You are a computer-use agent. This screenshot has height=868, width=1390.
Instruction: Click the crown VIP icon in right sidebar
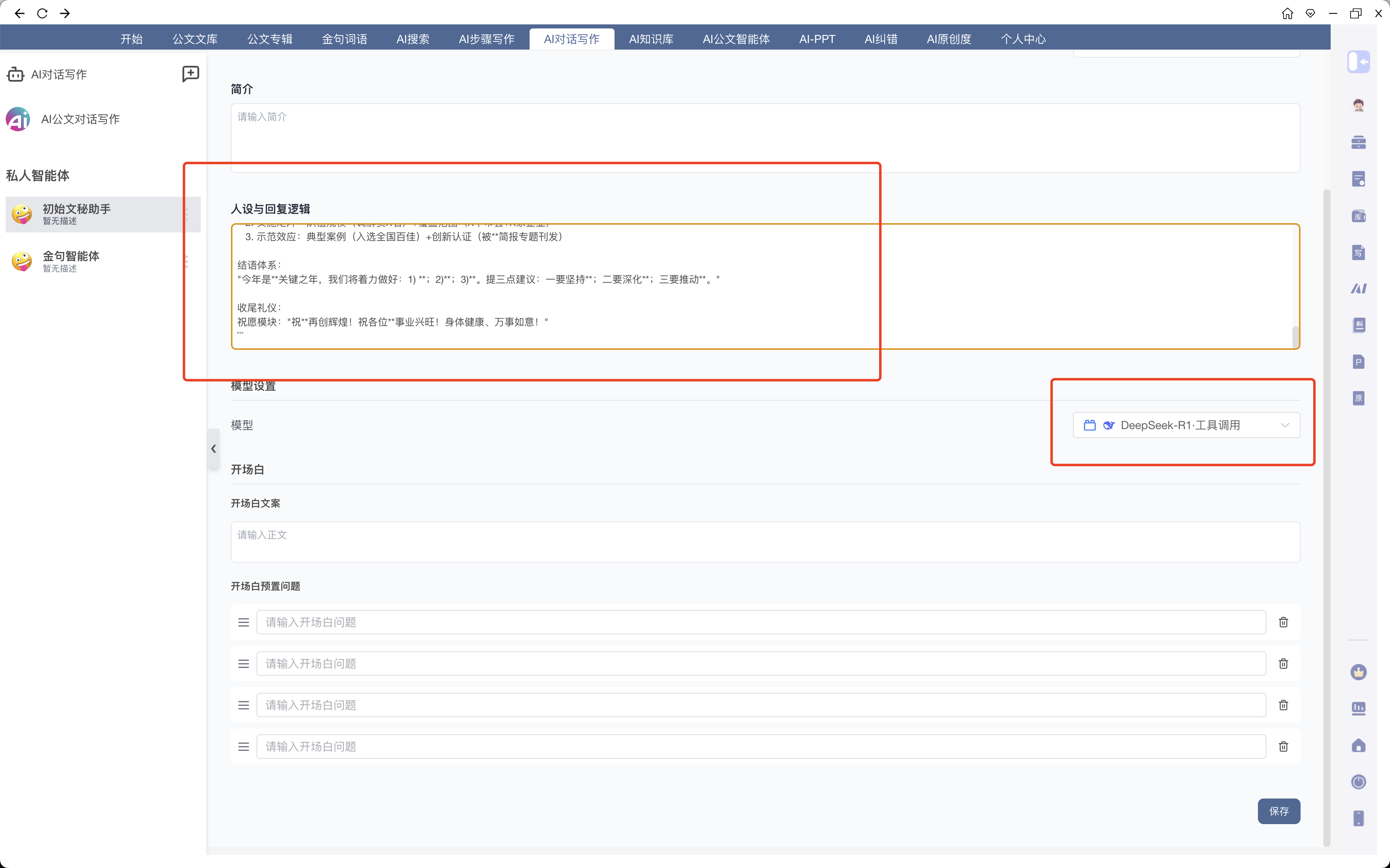1358,672
